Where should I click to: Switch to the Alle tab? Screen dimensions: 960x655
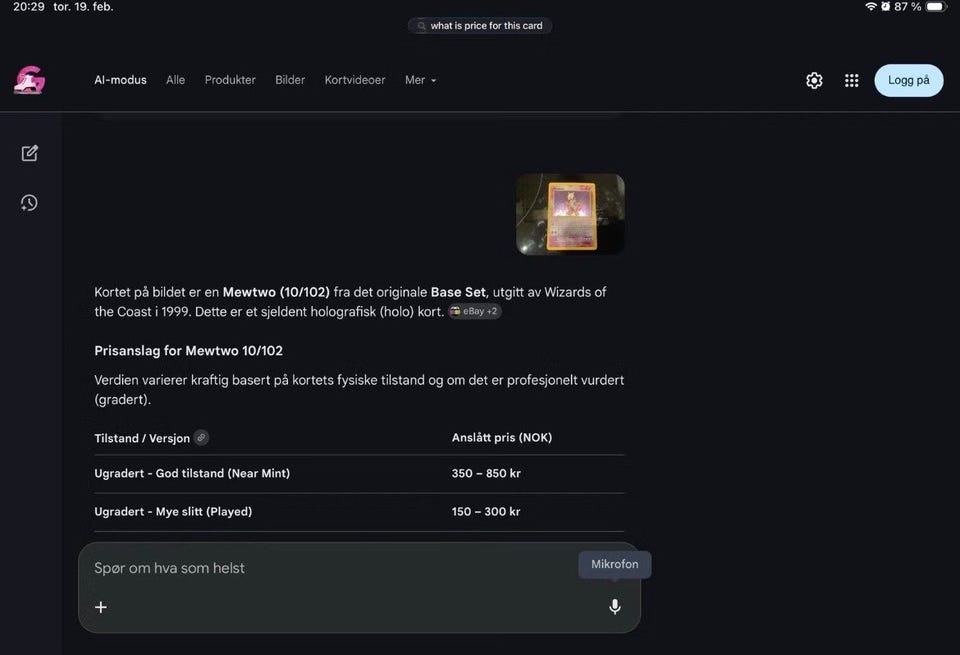pyautogui.click(x=175, y=80)
